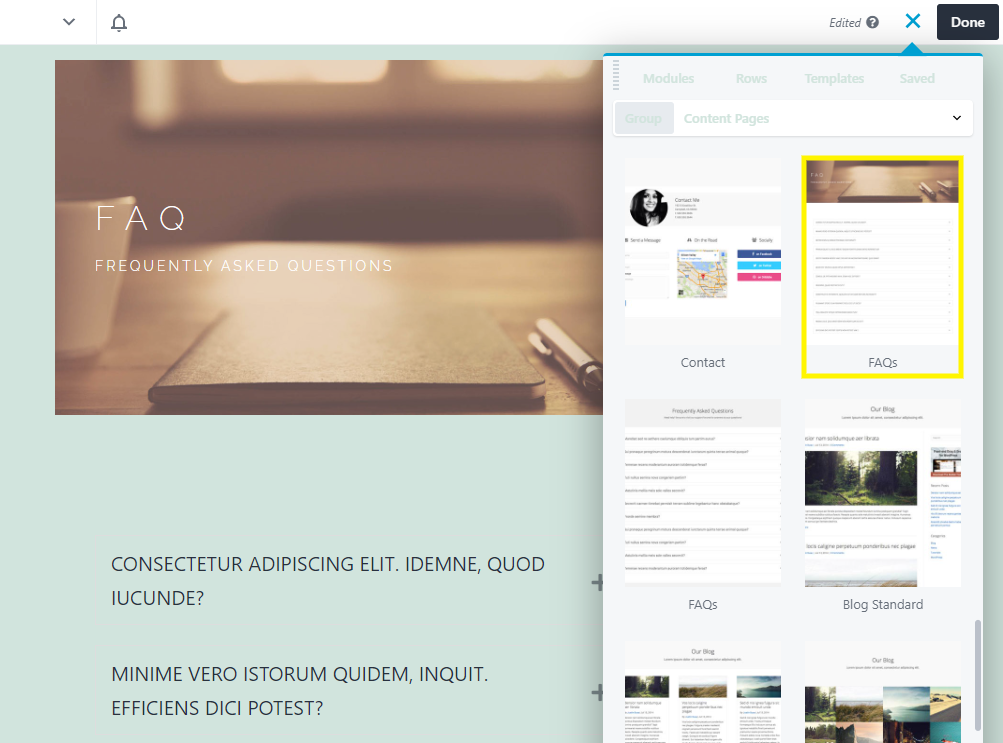Choose the highlighted FAQs template with photo header
1003x743 pixels.
[882, 266]
